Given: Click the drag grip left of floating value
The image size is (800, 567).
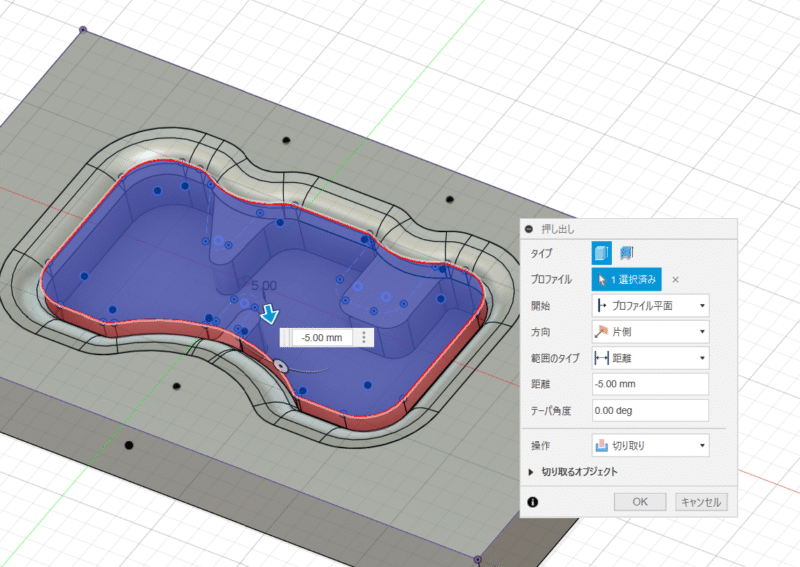Looking at the screenshot, I should point(287,338).
